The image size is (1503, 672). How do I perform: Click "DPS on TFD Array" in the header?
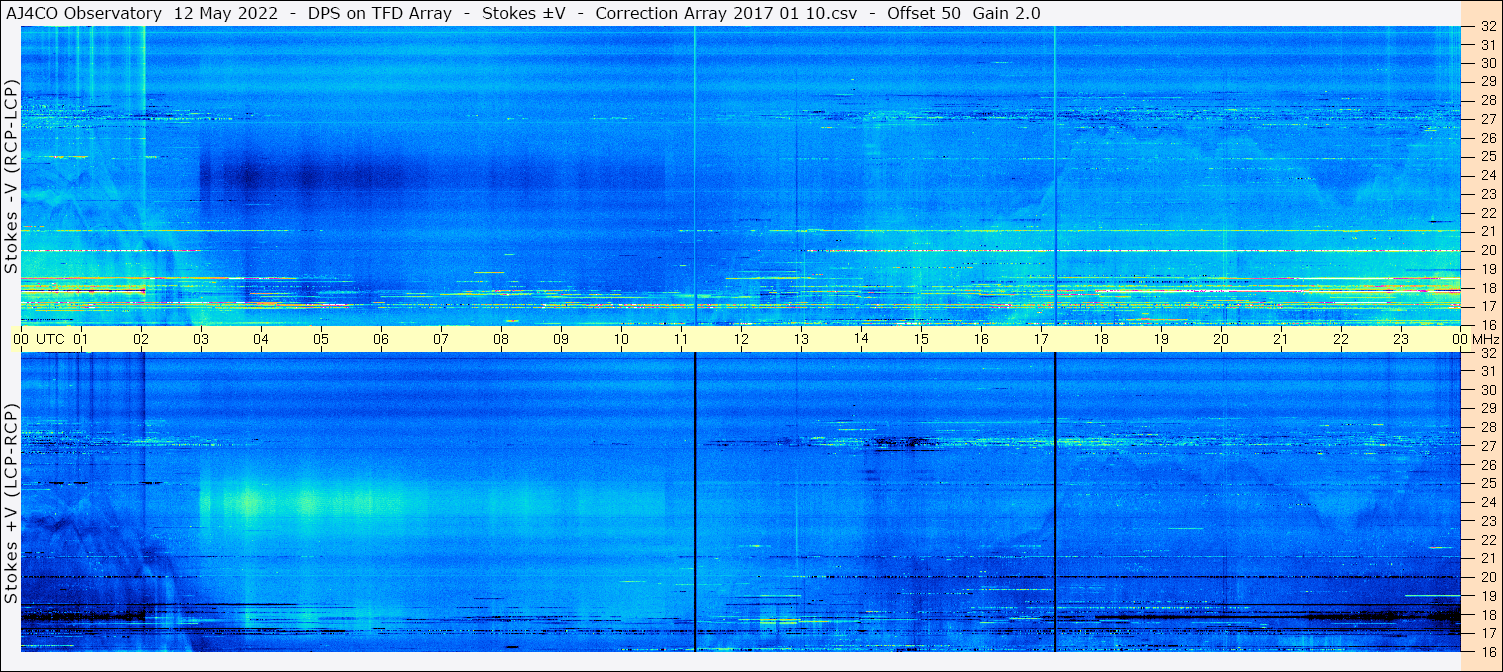click(x=378, y=14)
